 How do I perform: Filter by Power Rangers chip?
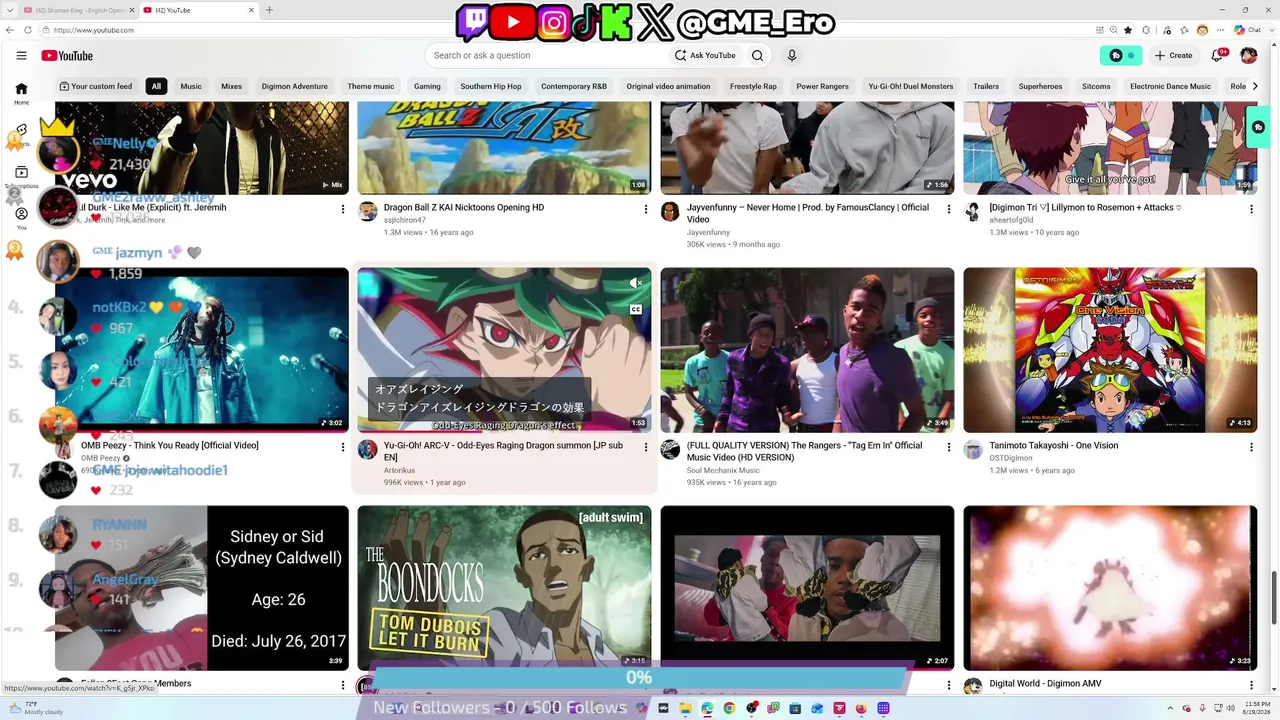[x=822, y=86]
